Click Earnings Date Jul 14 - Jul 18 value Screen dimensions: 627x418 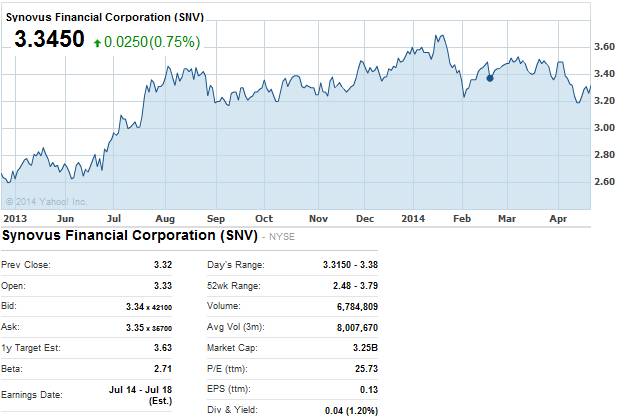pos(140,395)
